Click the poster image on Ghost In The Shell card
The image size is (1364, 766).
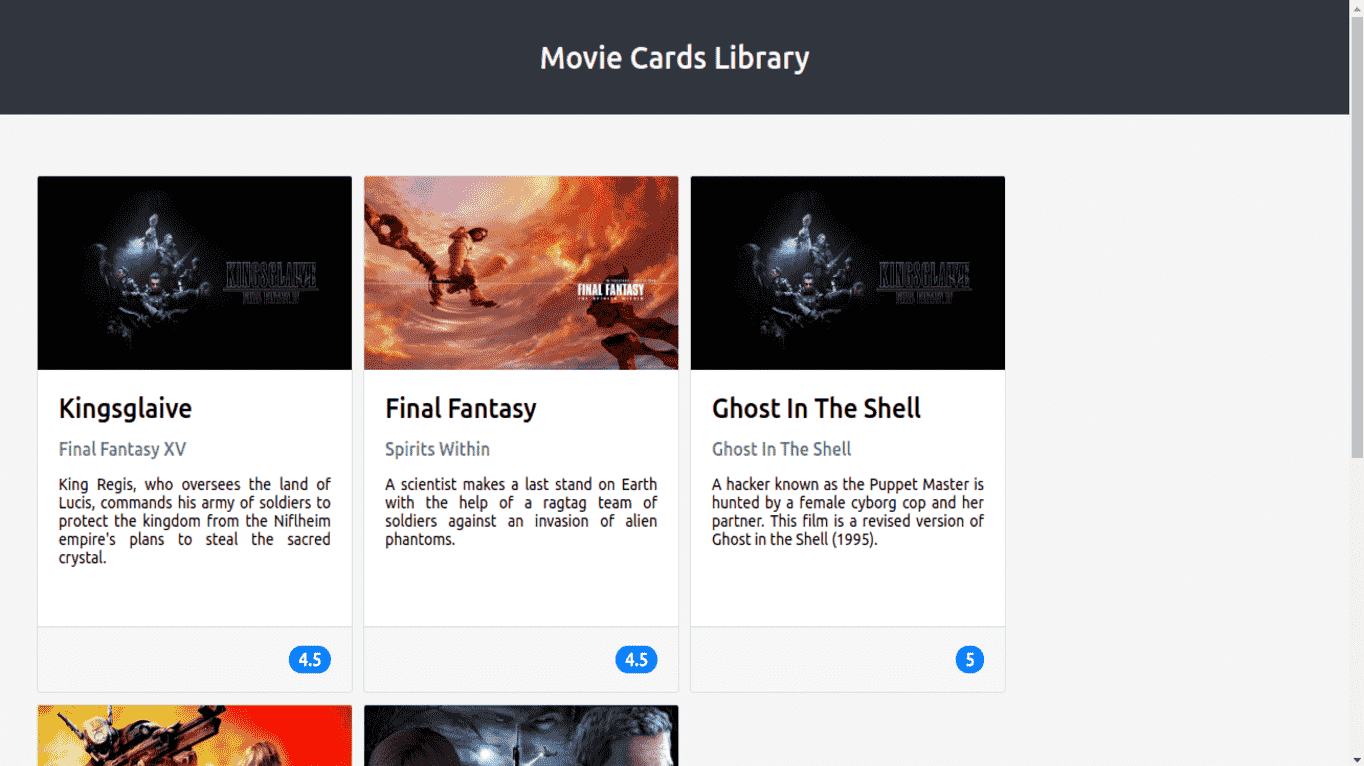tap(847, 273)
